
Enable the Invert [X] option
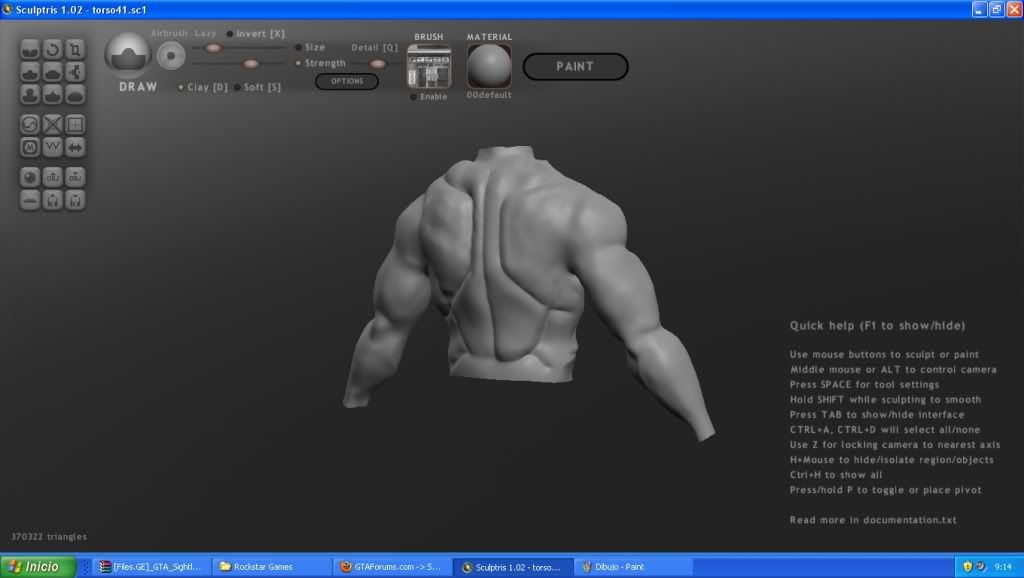click(x=230, y=34)
